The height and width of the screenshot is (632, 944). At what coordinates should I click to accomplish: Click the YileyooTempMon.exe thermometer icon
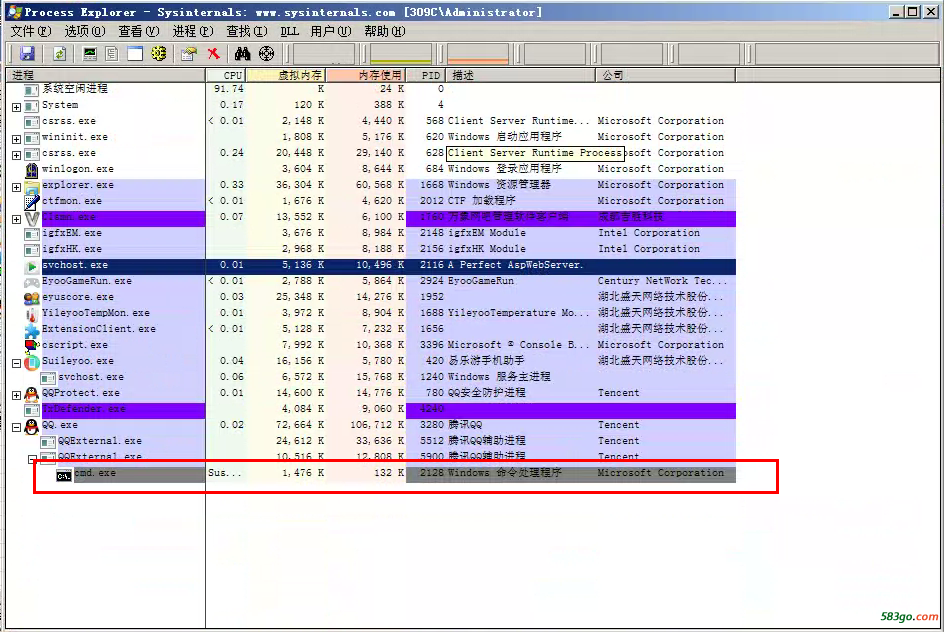(x=32, y=314)
